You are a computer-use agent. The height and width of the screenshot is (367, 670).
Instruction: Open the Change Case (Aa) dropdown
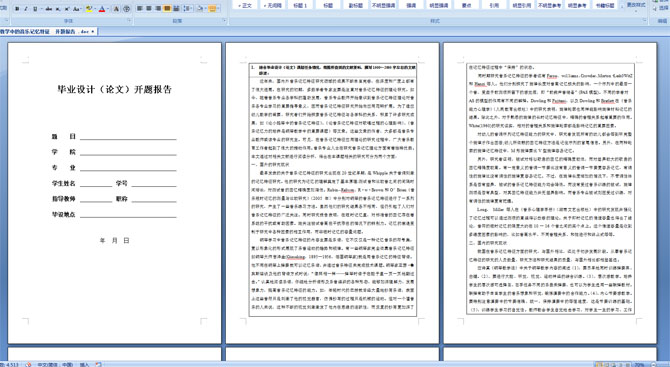coord(77,9)
